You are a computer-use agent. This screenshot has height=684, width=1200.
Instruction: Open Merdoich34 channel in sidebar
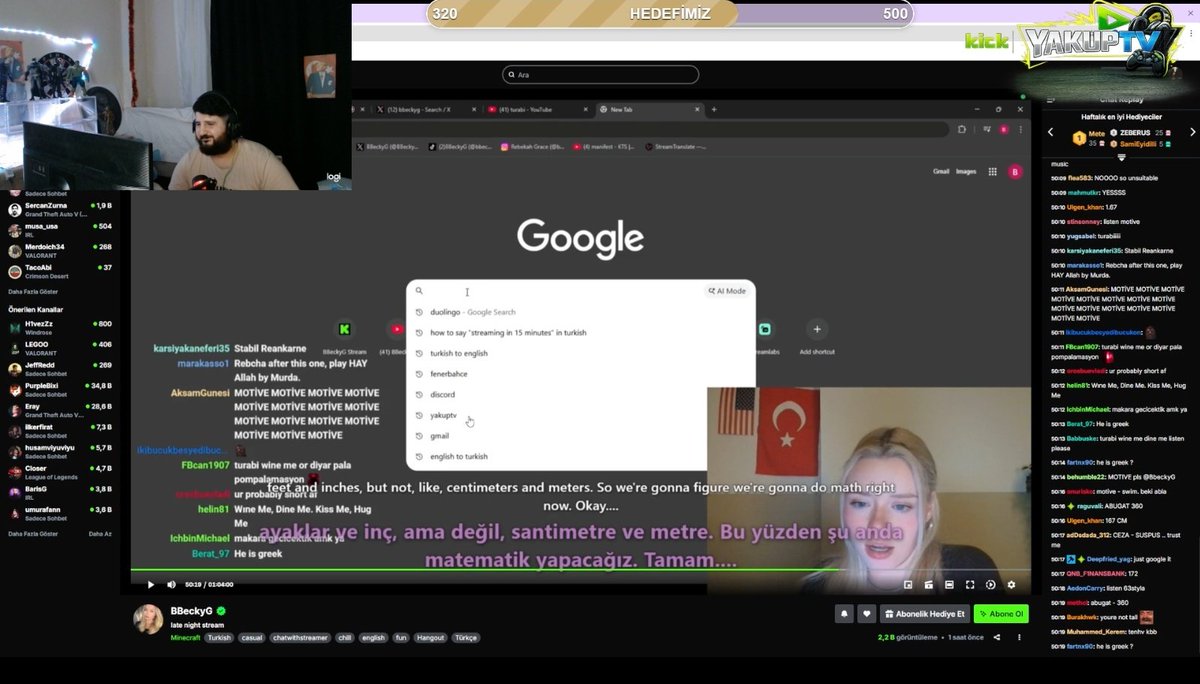coord(60,250)
